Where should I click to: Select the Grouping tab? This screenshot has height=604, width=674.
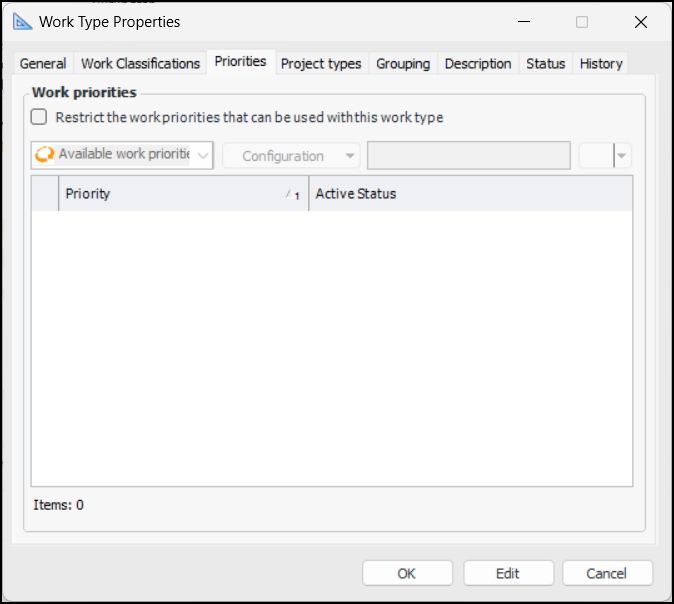pos(403,64)
